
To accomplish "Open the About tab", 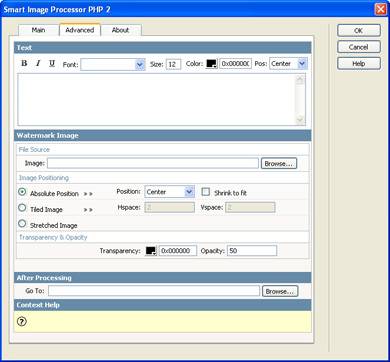I will (x=120, y=30).
